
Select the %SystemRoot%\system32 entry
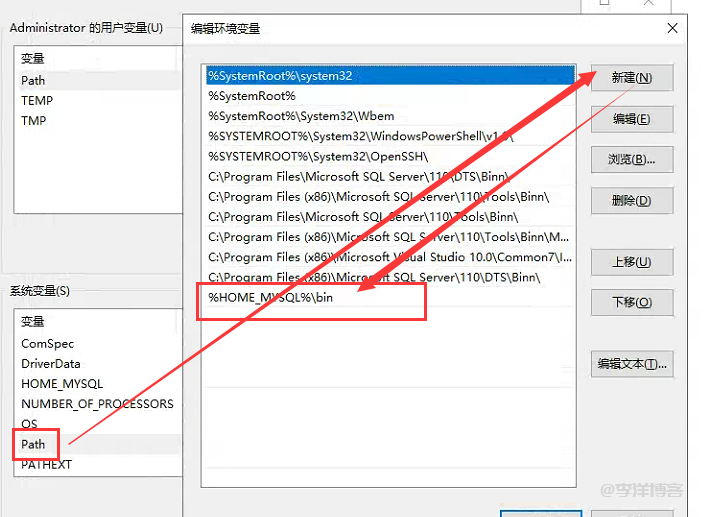(x=280, y=76)
